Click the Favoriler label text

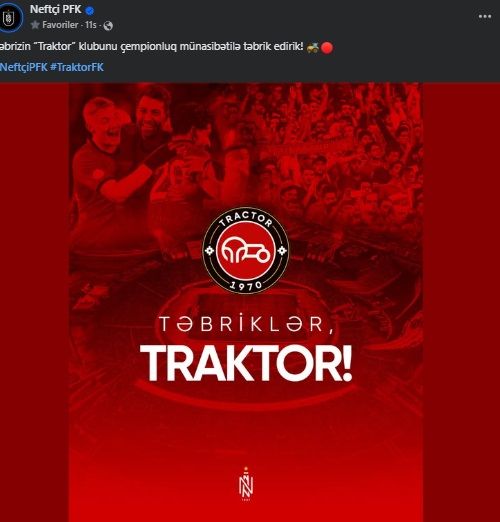60,25
